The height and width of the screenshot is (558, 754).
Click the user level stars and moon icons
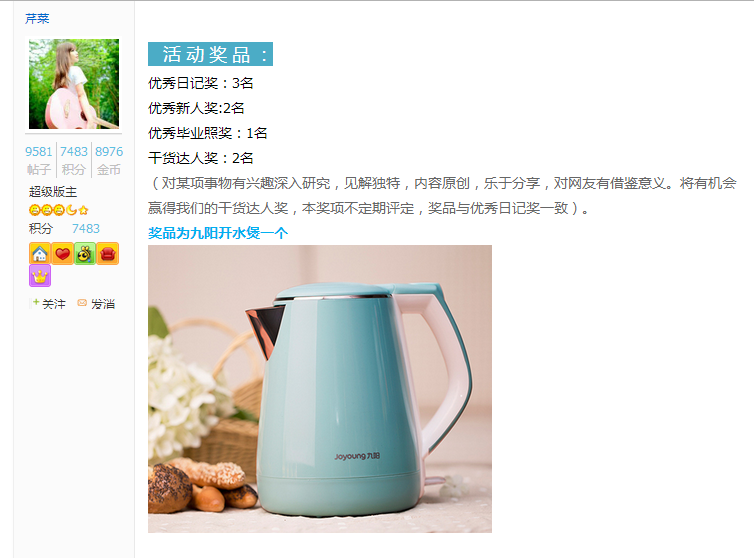point(59,210)
